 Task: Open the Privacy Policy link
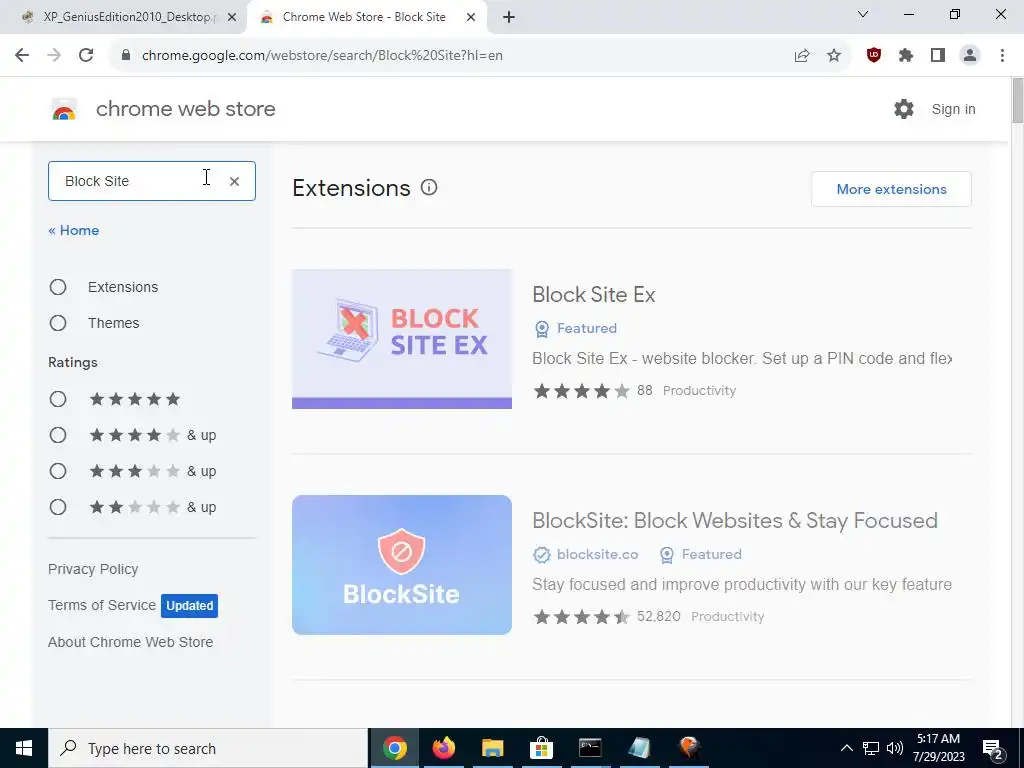tap(93, 569)
